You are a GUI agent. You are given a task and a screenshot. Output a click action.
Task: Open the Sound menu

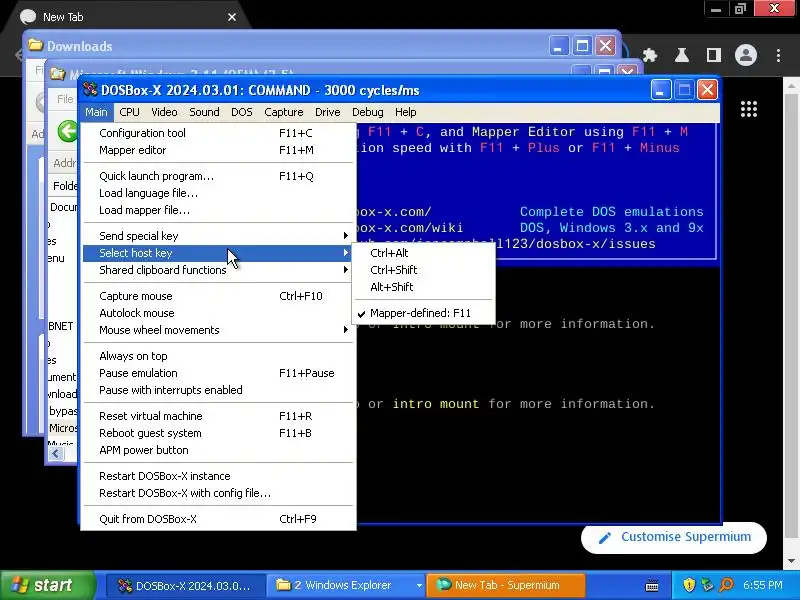204,112
